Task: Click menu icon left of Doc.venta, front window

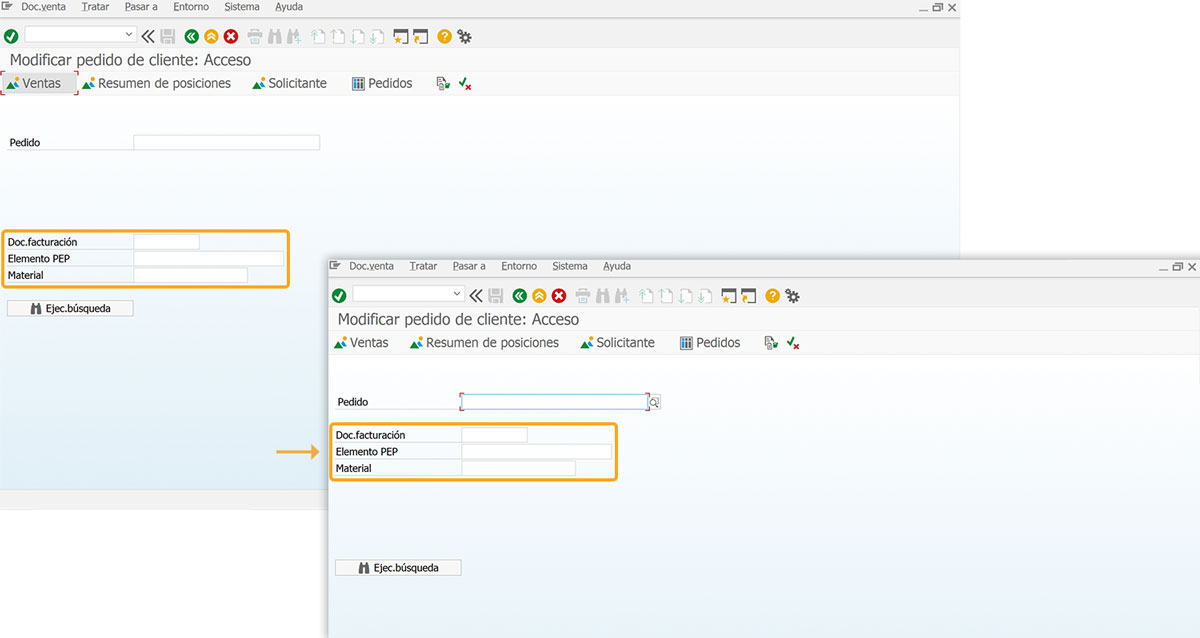Action: [335, 266]
